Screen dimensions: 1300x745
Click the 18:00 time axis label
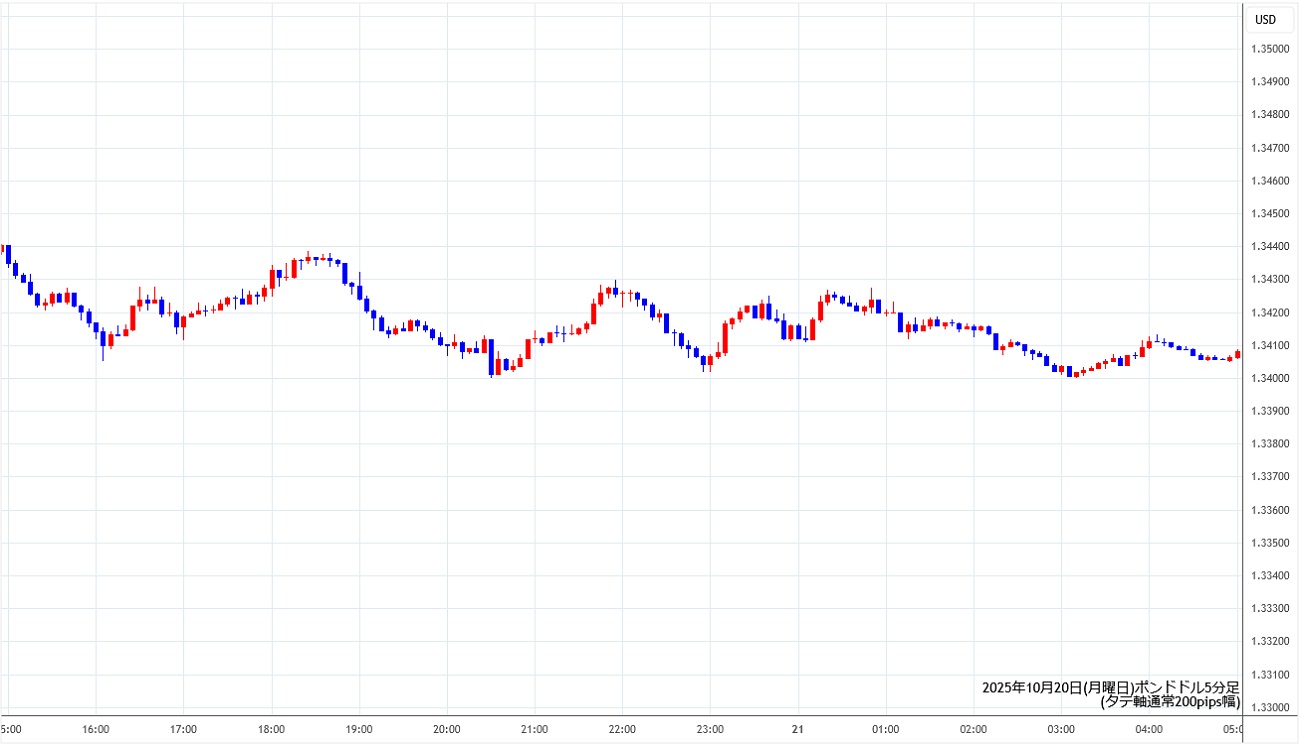(x=271, y=729)
